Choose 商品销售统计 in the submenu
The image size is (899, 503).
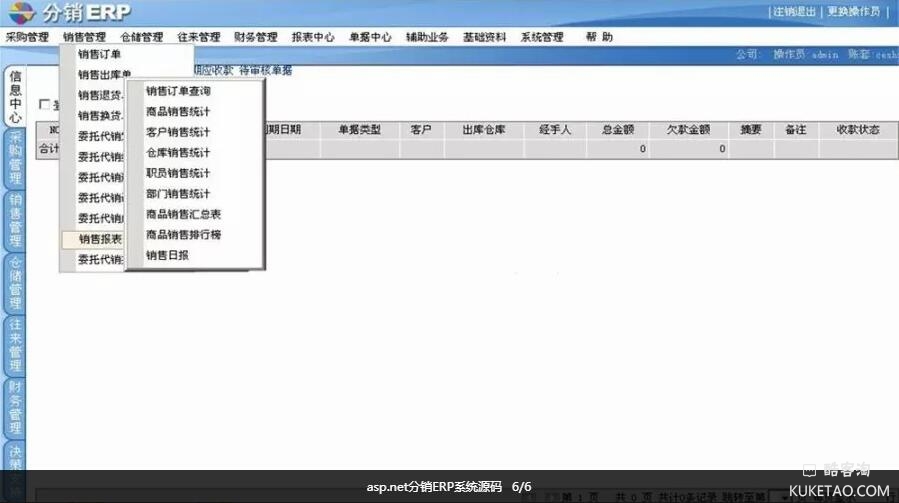pos(178,111)
